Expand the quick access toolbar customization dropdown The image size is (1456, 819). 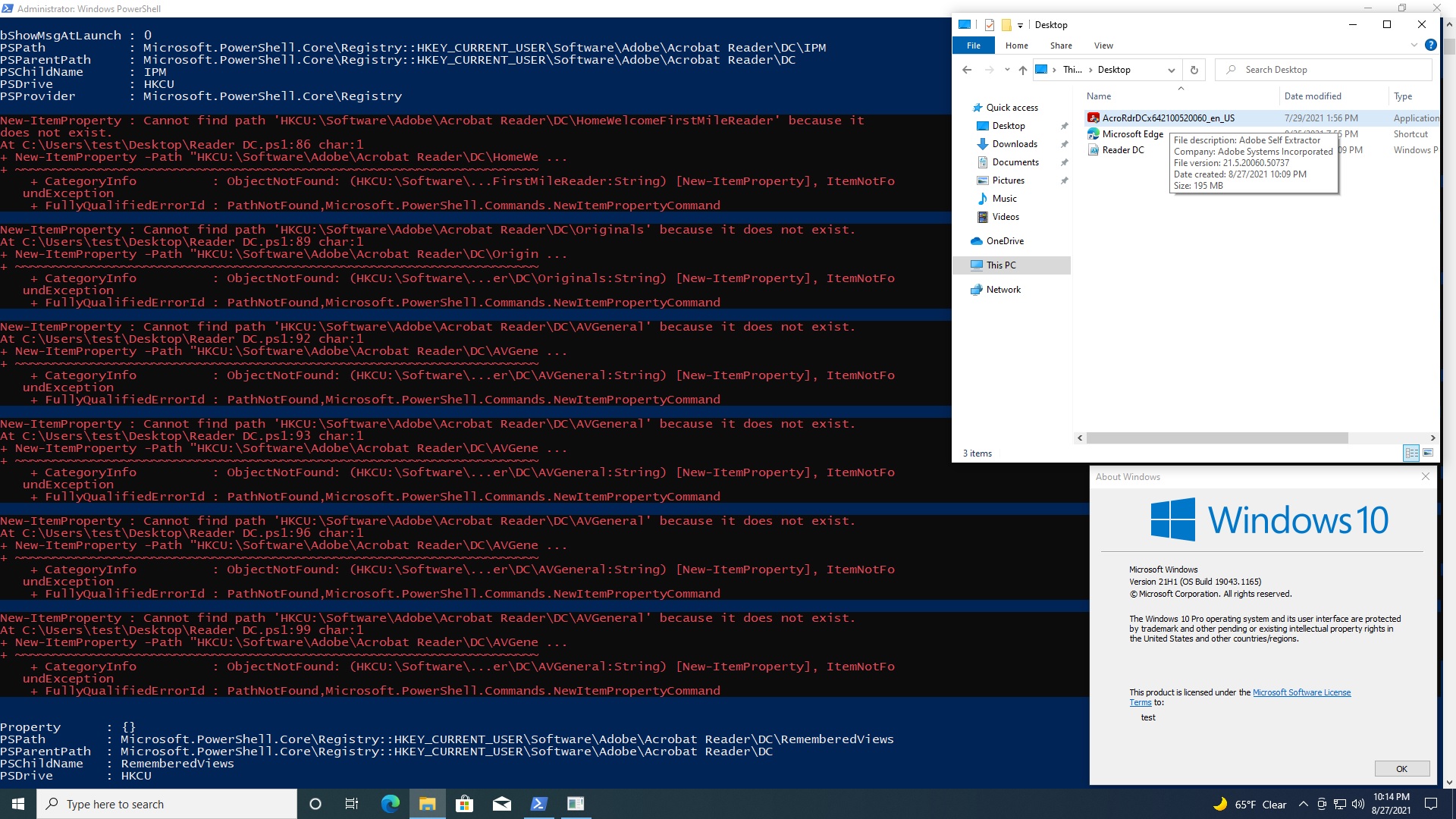point(1020,25)
